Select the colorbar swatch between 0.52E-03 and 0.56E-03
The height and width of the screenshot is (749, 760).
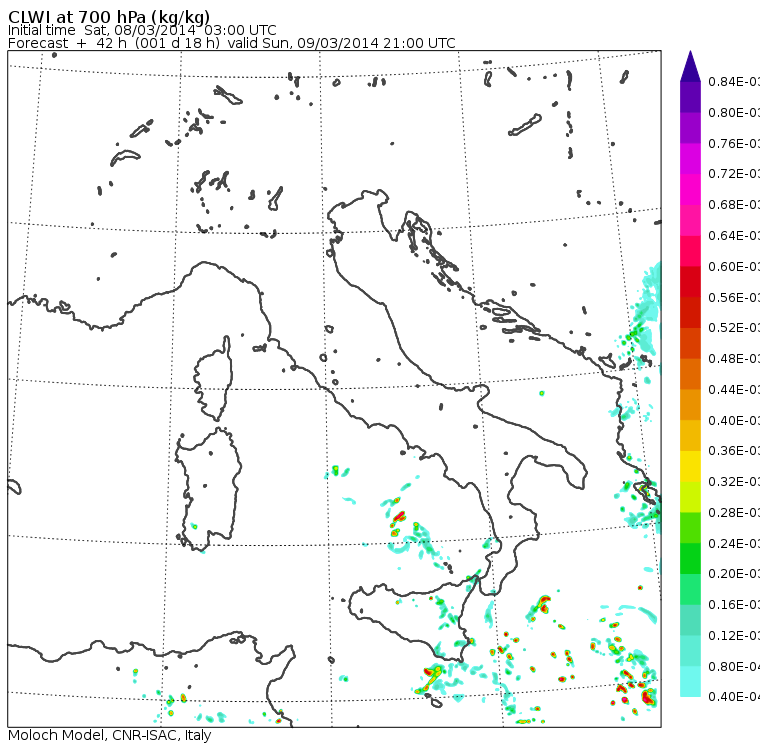click(x=690, y=313)
